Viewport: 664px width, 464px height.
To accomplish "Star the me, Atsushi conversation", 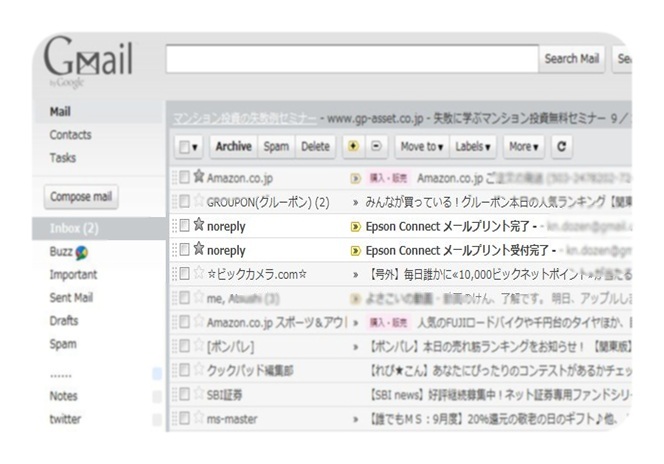I will click(199, 297).
